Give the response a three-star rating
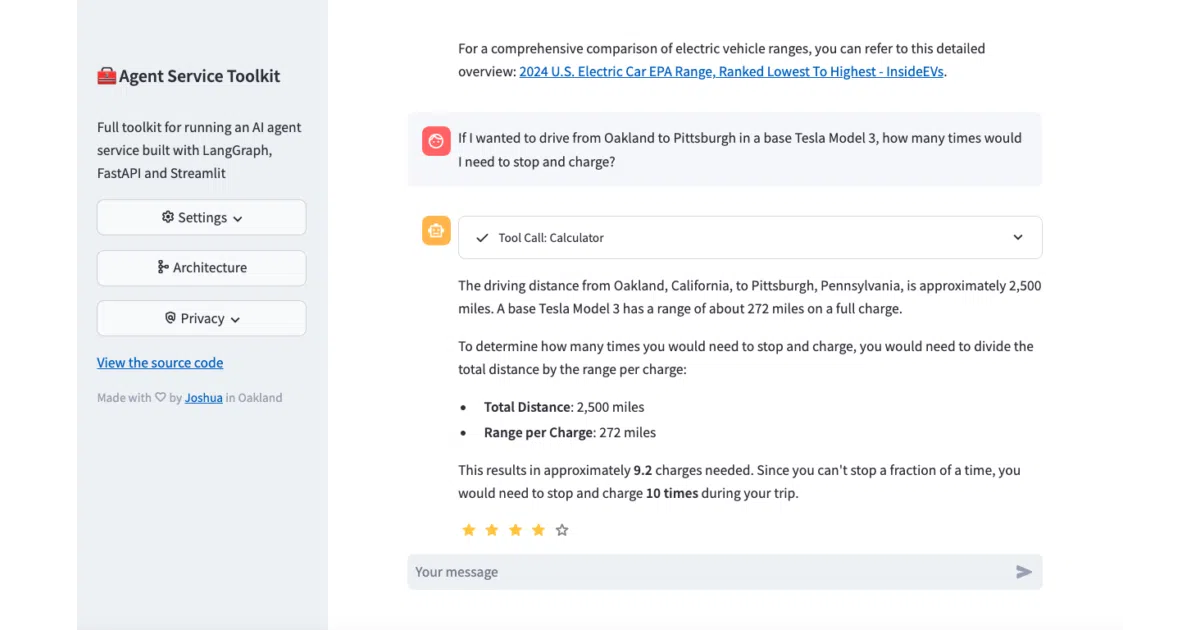 (515, 530)
